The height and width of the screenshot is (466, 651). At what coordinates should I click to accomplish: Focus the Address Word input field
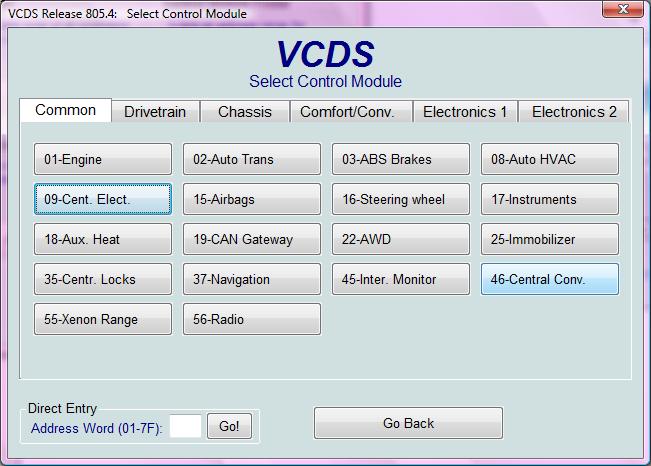tap(185, 426)
